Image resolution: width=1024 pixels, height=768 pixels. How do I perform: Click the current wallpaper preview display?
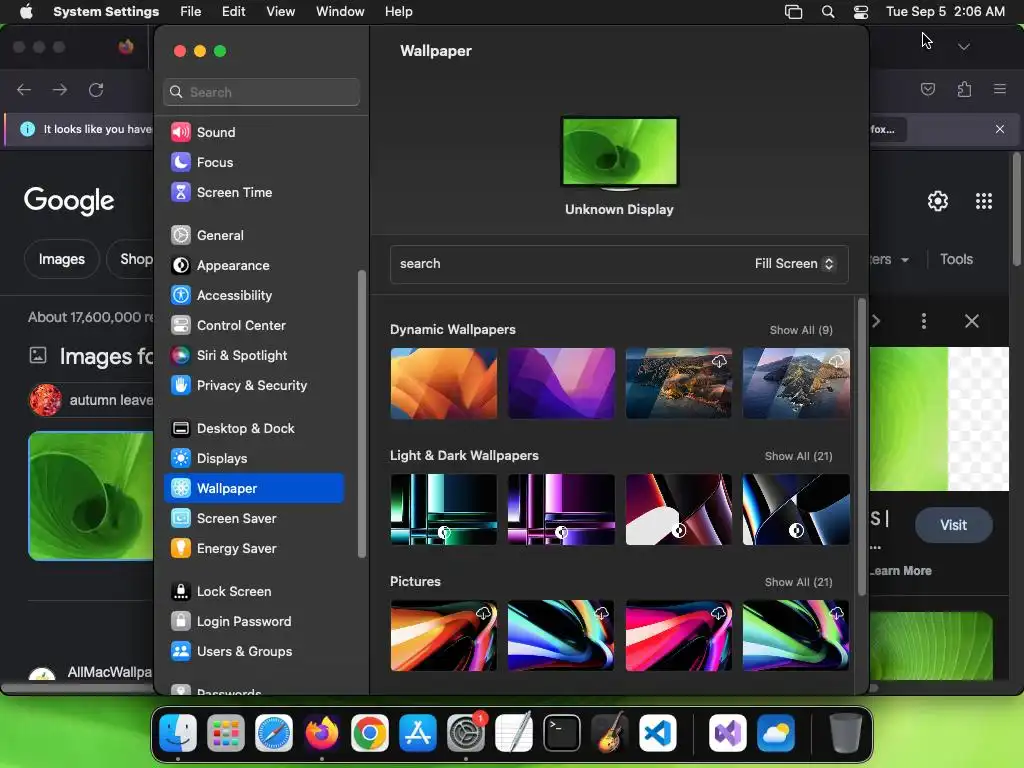tap(619, 152)
